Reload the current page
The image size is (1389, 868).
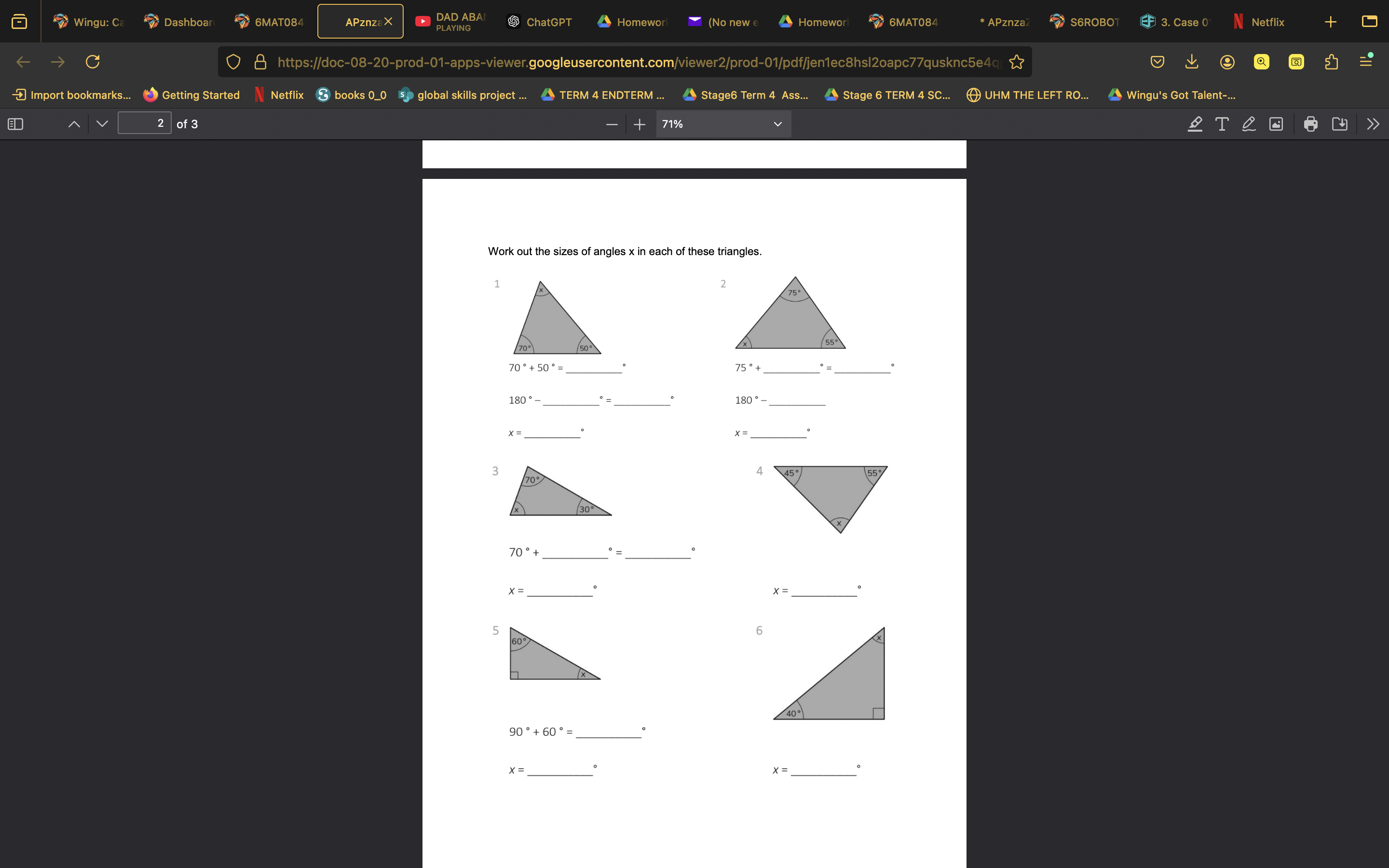[93, 62]
